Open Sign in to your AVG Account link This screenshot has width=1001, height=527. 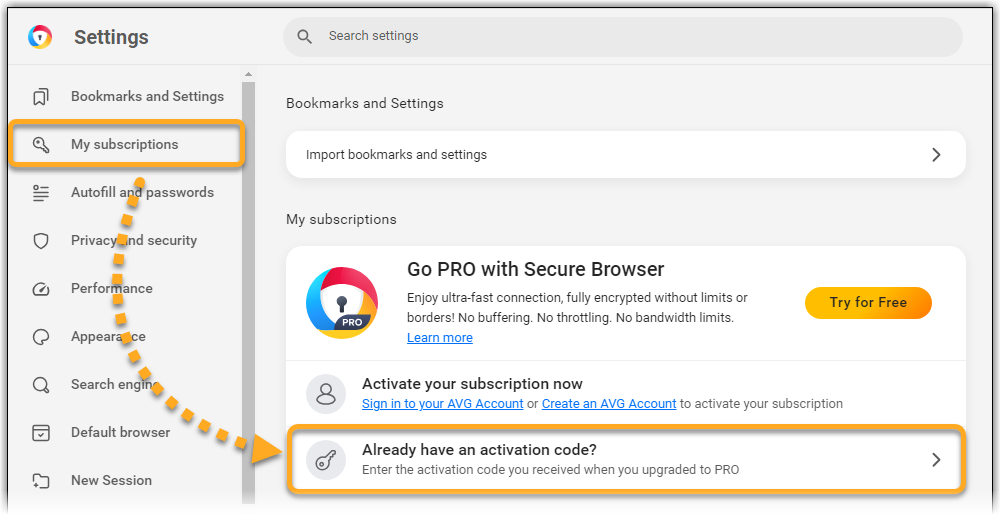[442, 404]
